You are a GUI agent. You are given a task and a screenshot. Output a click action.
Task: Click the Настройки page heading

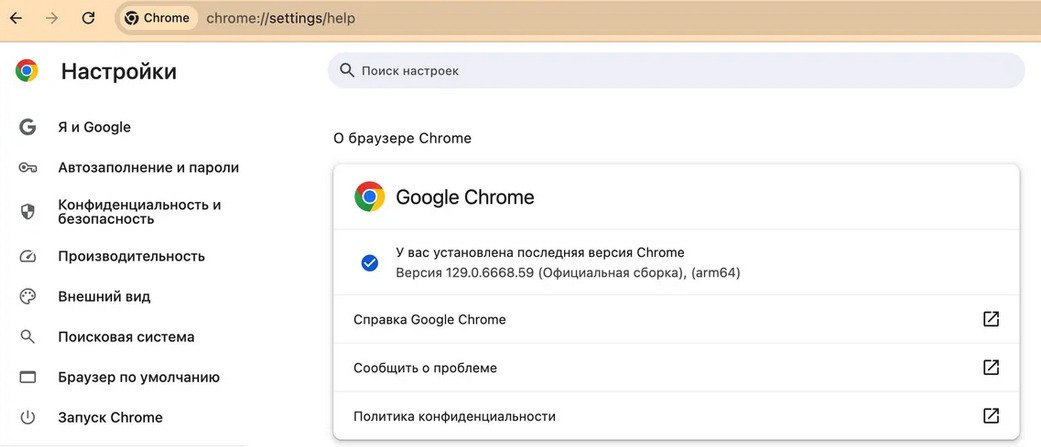click(x=119, y=71)
